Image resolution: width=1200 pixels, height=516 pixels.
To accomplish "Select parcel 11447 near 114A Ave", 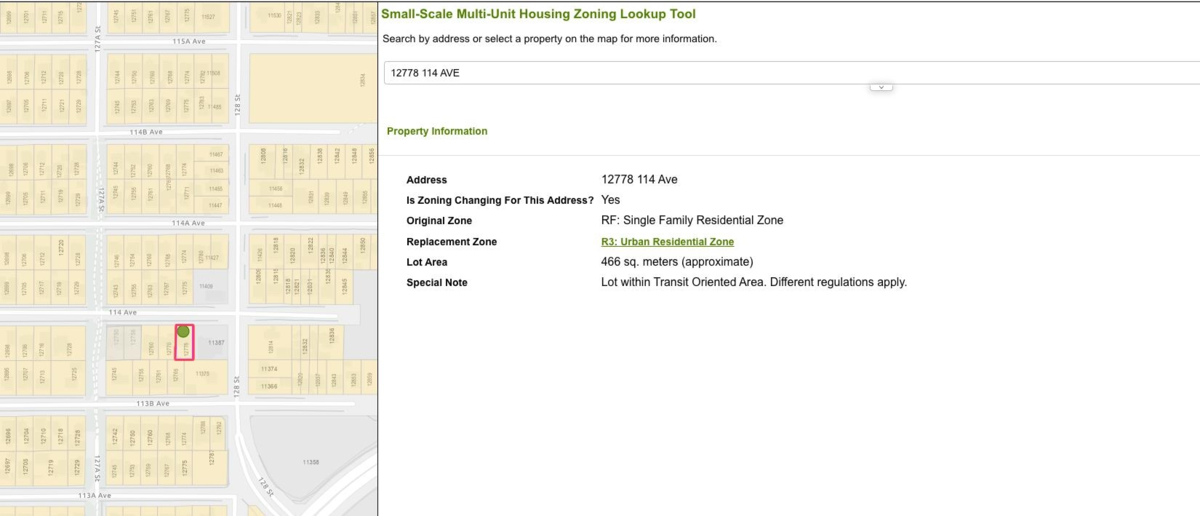I will 216,204.
